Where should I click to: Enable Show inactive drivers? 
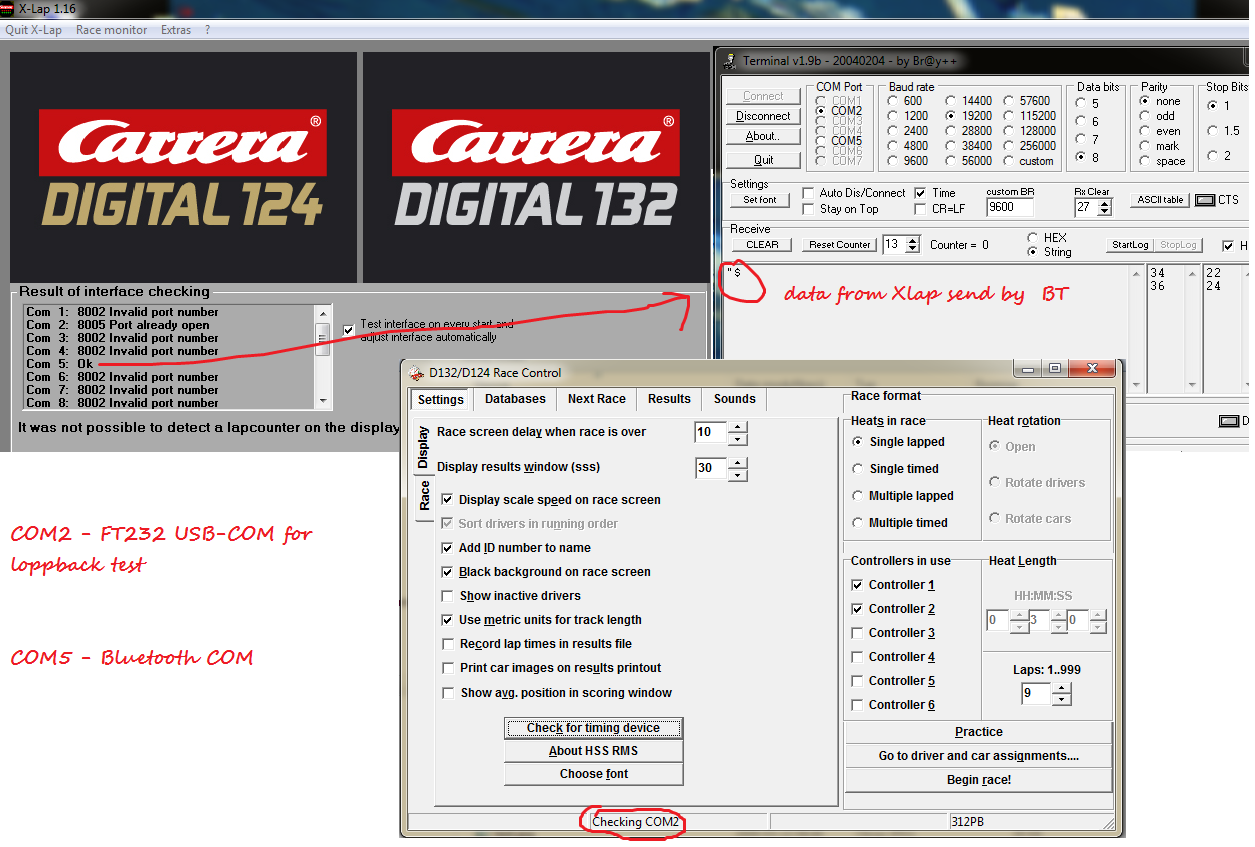448,596
